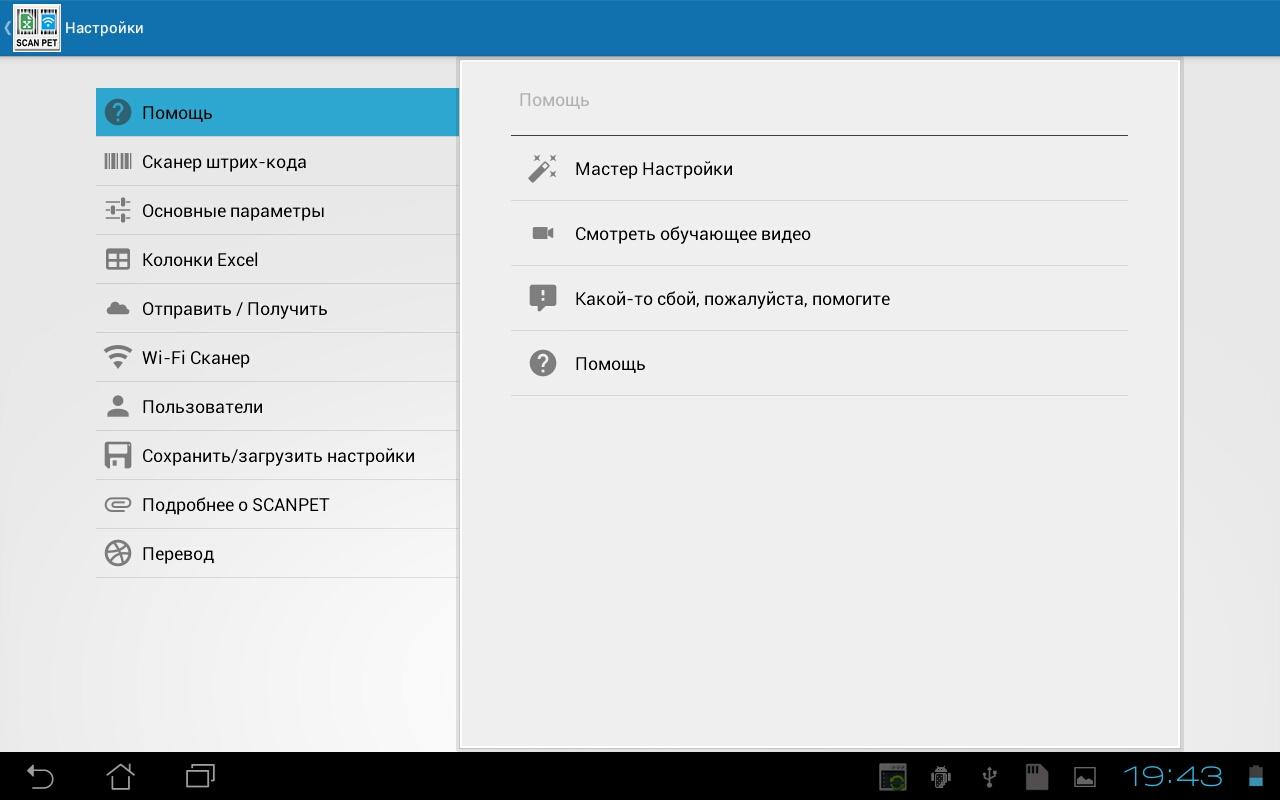Click the barcode icon for Сканер штрих-кода
The image size is (1280, 800).
tap(118, 161)
